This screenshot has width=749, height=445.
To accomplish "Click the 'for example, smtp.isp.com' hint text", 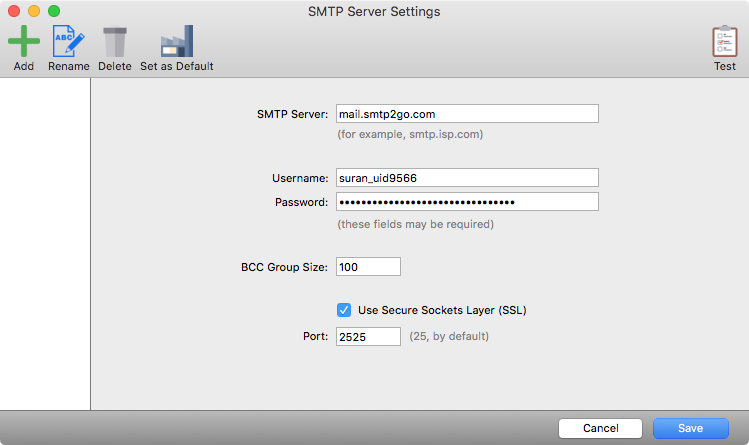I will coord(415,134).
